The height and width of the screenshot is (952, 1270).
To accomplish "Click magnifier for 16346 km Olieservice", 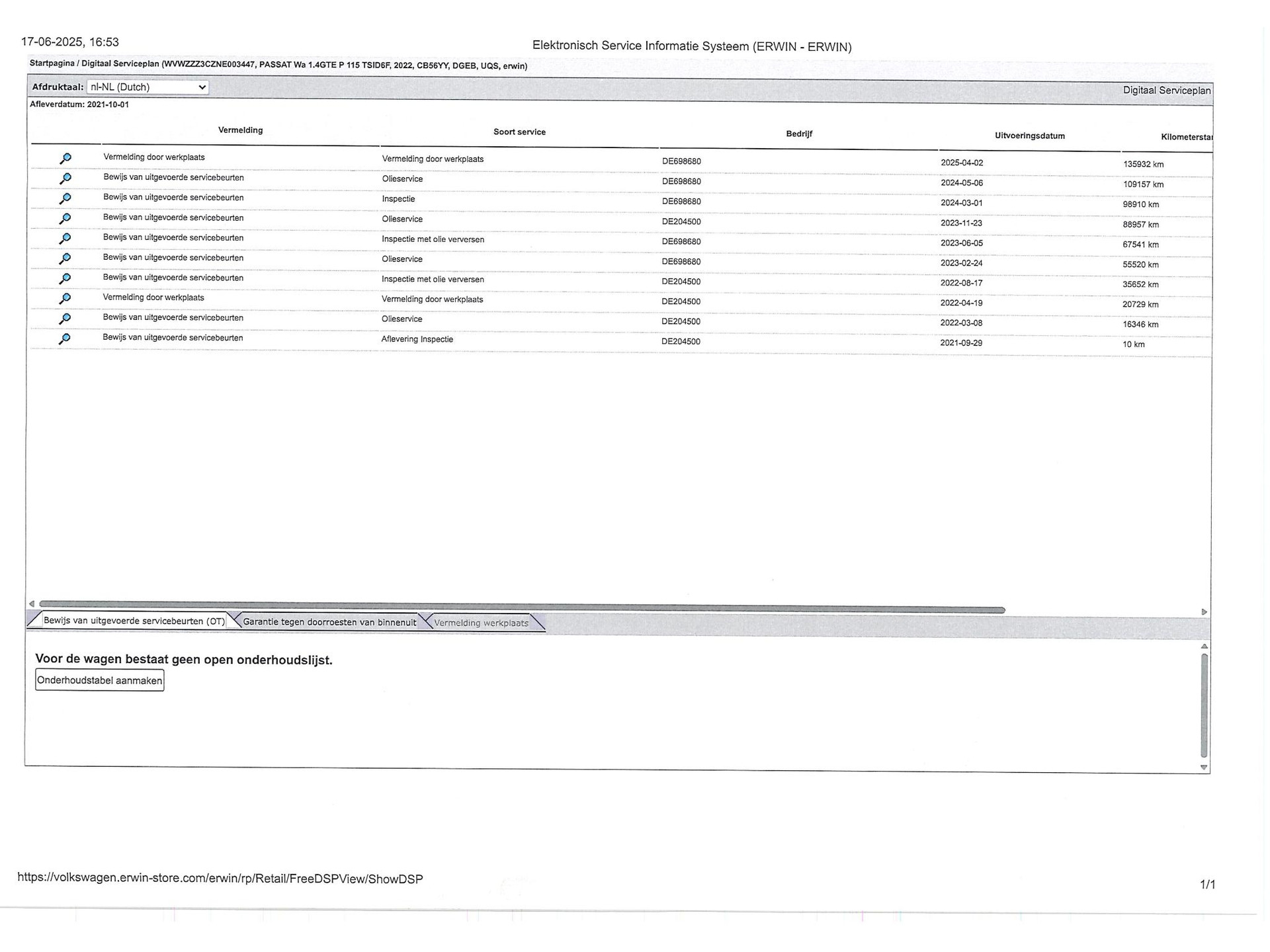I will 65,319.
